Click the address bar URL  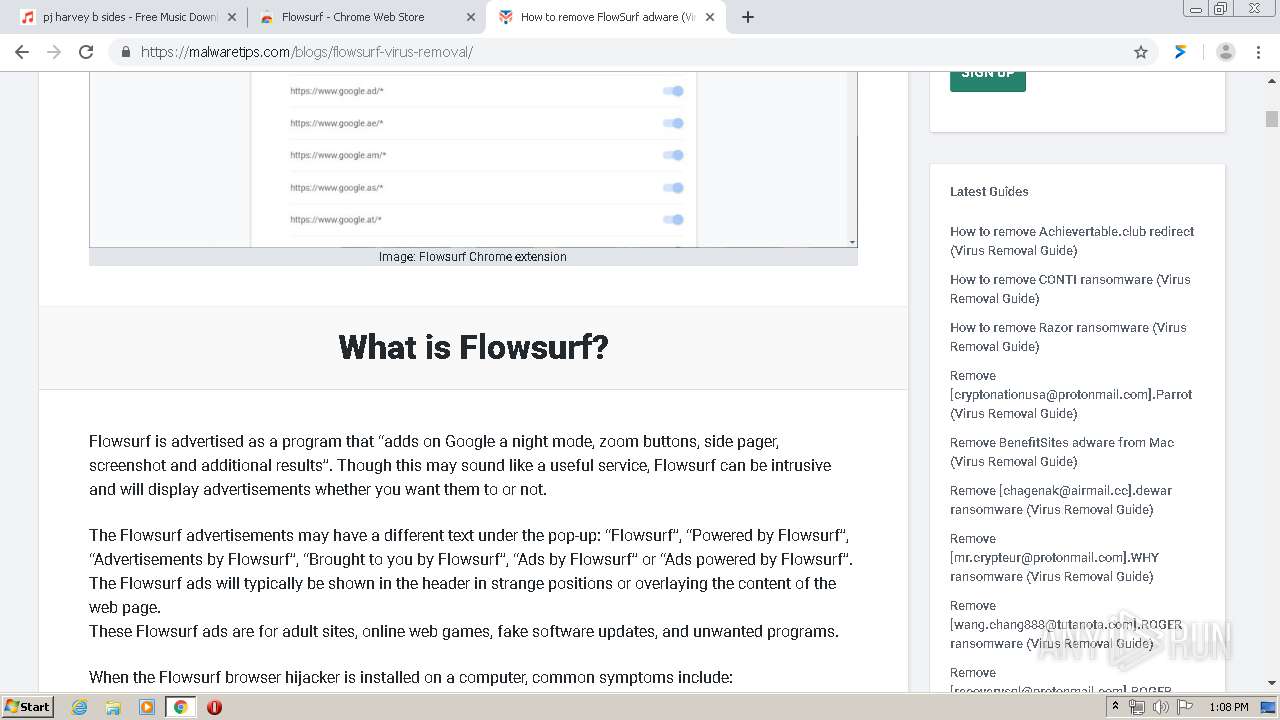coord(307,52)
